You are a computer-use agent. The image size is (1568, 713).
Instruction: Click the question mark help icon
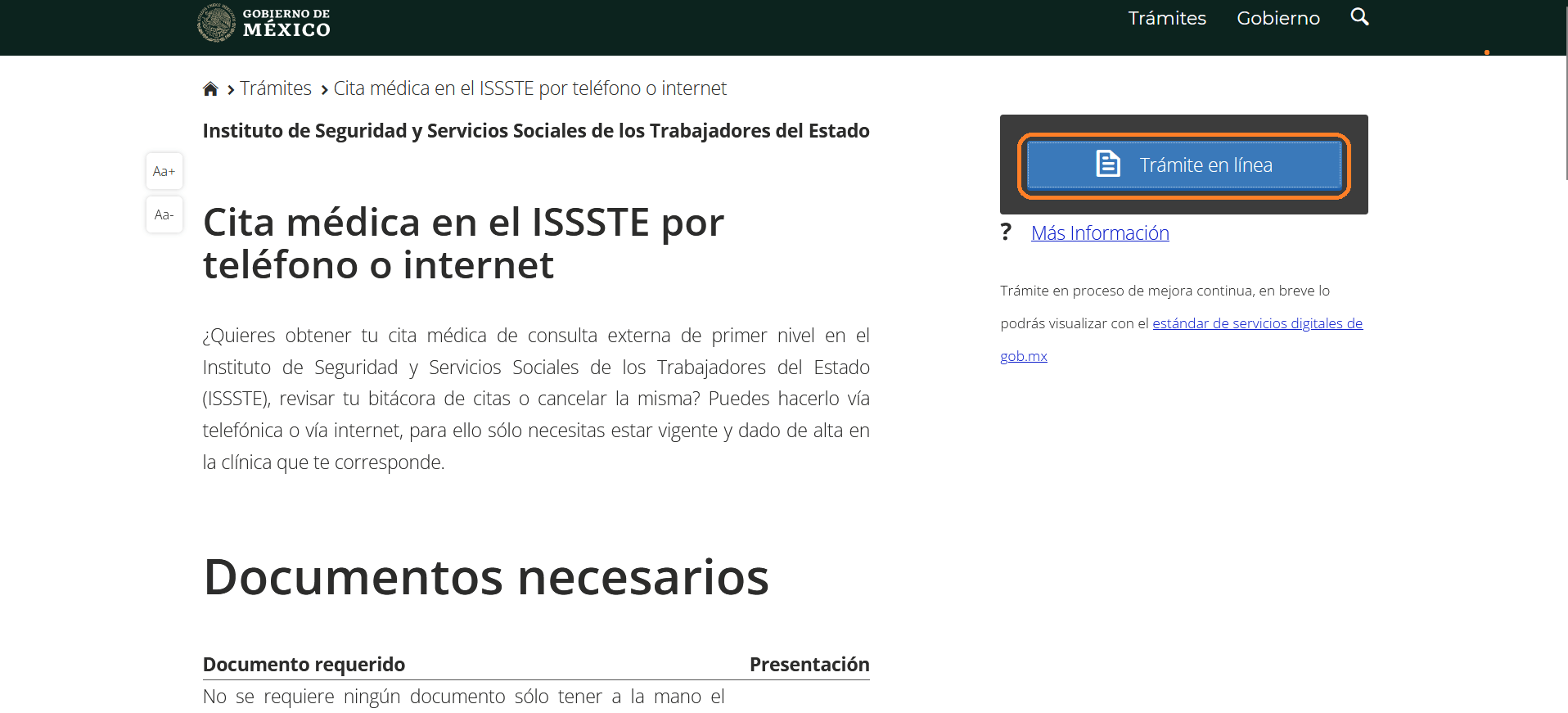coord(1006,232)
